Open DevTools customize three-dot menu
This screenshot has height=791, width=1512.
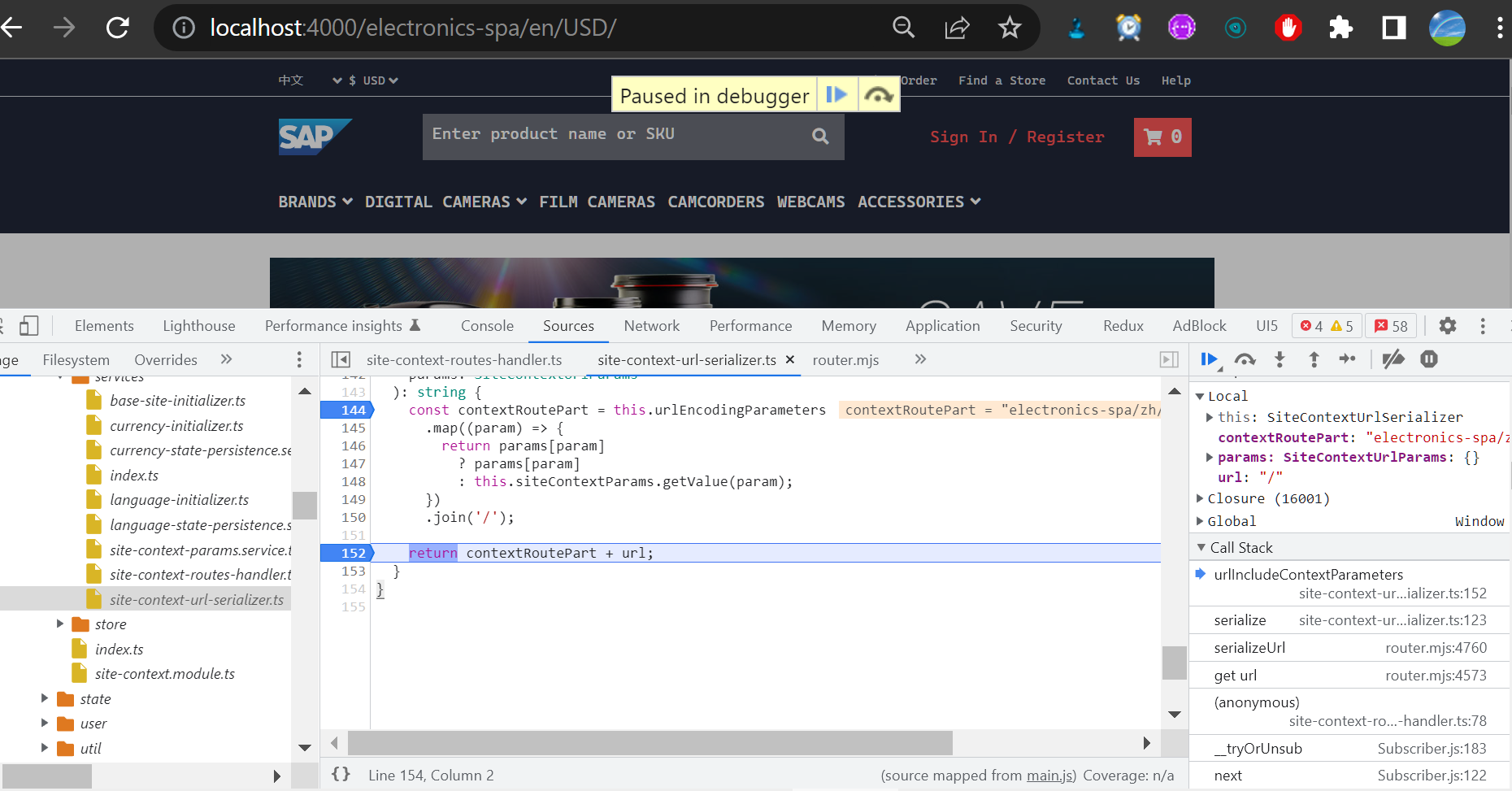tap(1483, 326)
